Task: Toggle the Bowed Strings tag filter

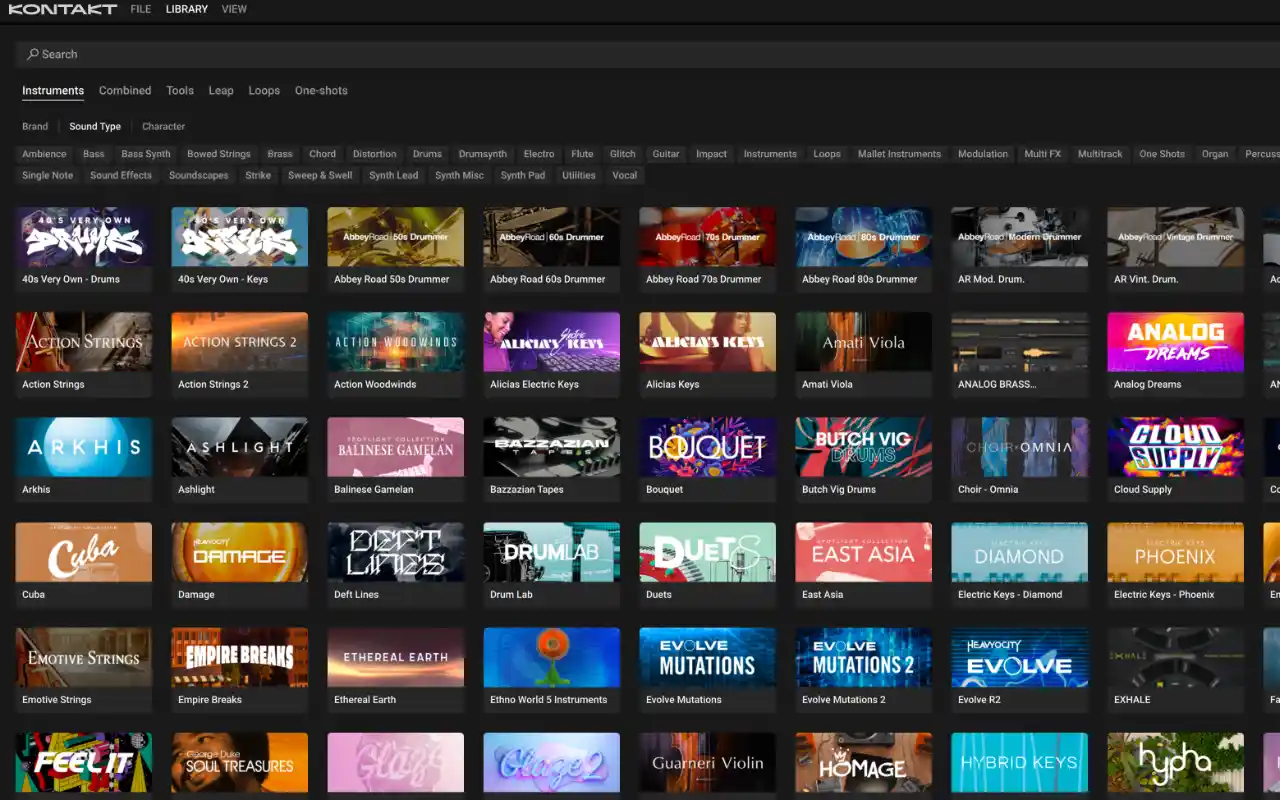Action: coord(219,154)
